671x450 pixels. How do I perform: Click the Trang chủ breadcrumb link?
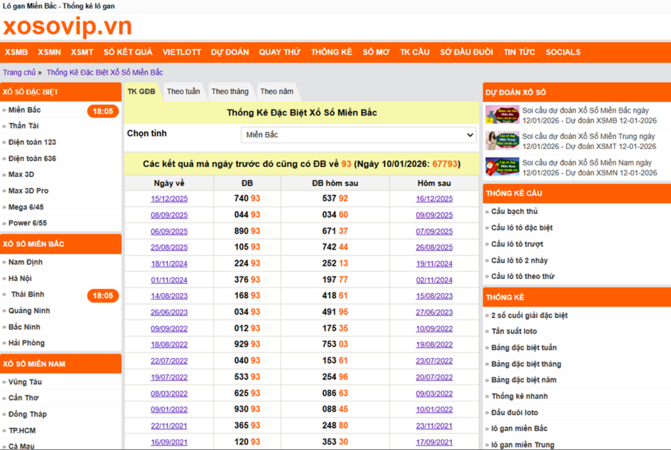[x=19, y=73]
